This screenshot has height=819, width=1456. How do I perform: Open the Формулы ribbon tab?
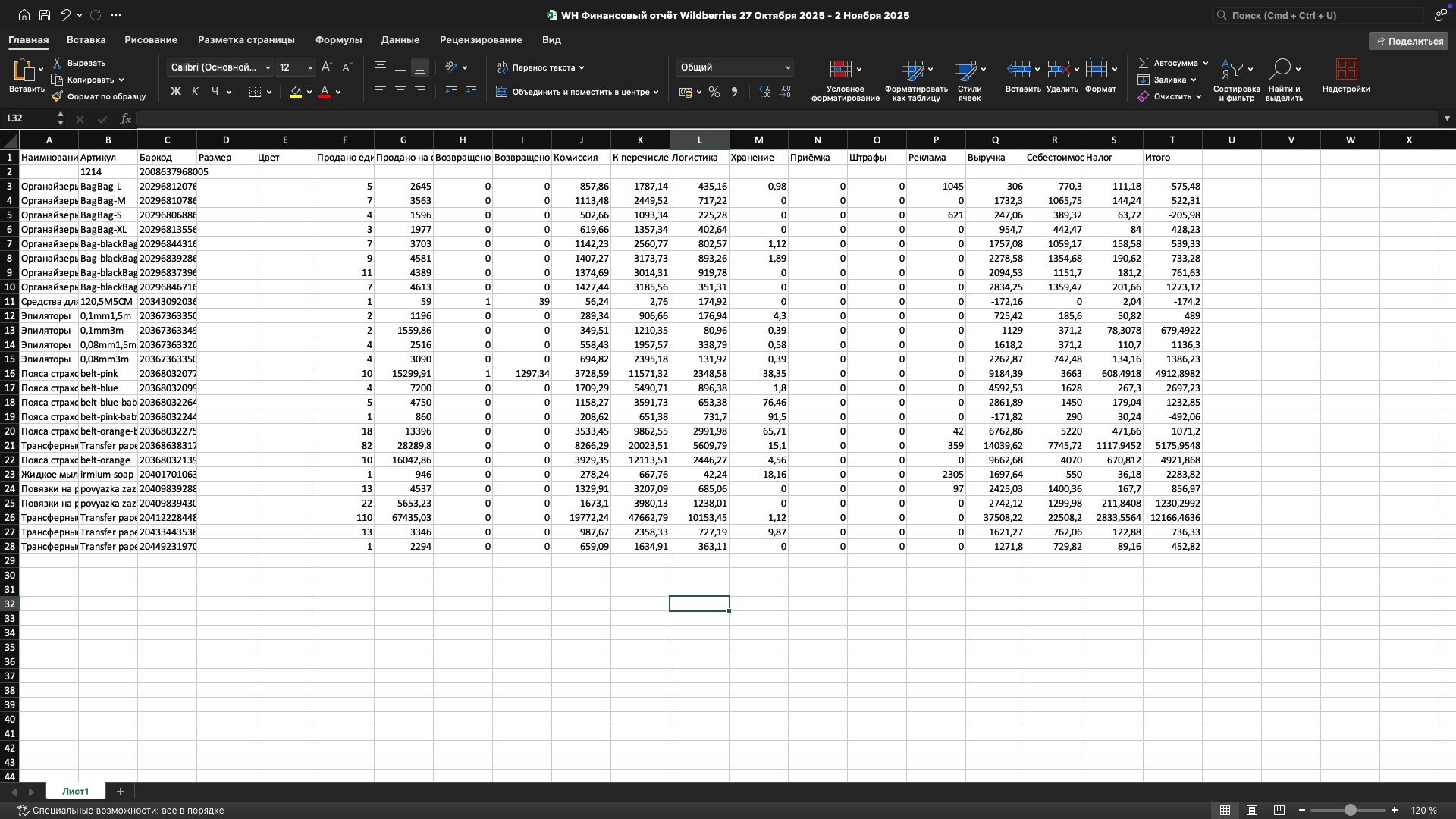click(x=338, y=39)
